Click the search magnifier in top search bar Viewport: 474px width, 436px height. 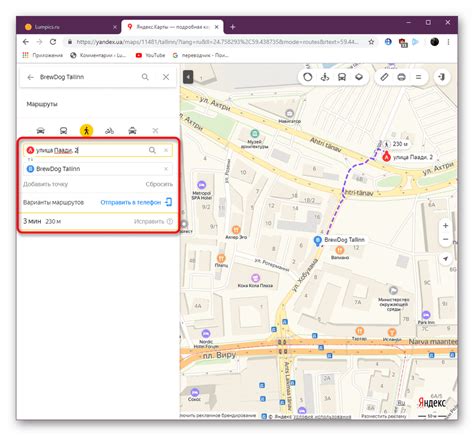(x=145, y=77)
